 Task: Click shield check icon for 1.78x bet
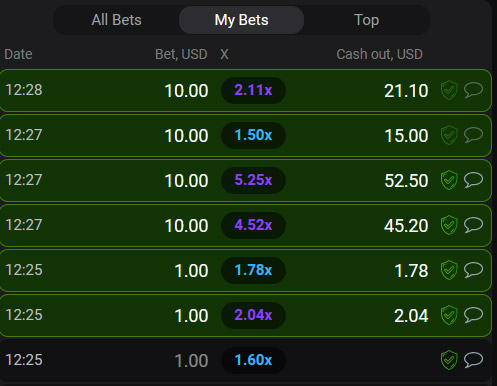(449, 270)
